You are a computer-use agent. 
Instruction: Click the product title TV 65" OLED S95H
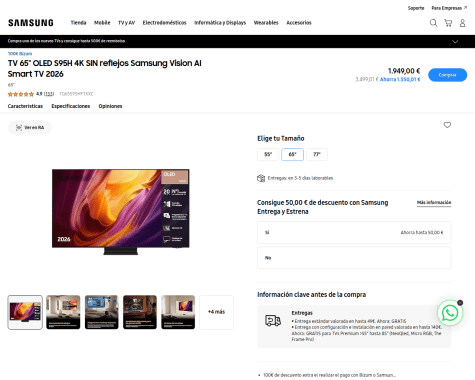[x=105, y=68]
